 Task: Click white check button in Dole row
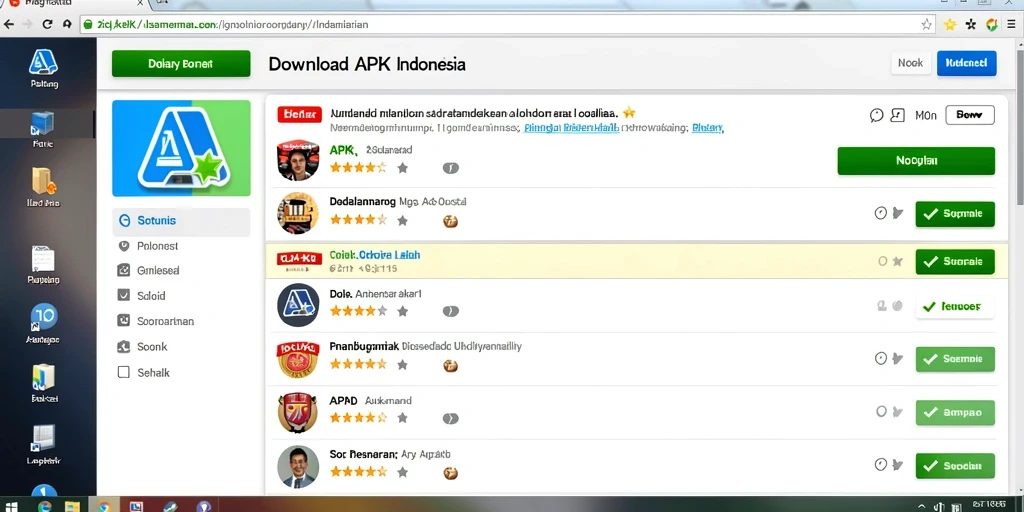pos(955,306)
